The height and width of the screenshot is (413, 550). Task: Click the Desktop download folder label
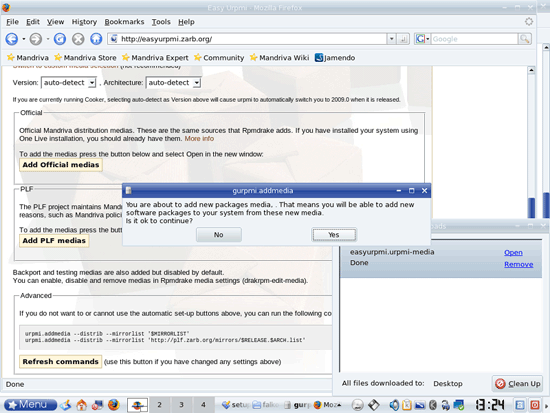click(448, 384)
